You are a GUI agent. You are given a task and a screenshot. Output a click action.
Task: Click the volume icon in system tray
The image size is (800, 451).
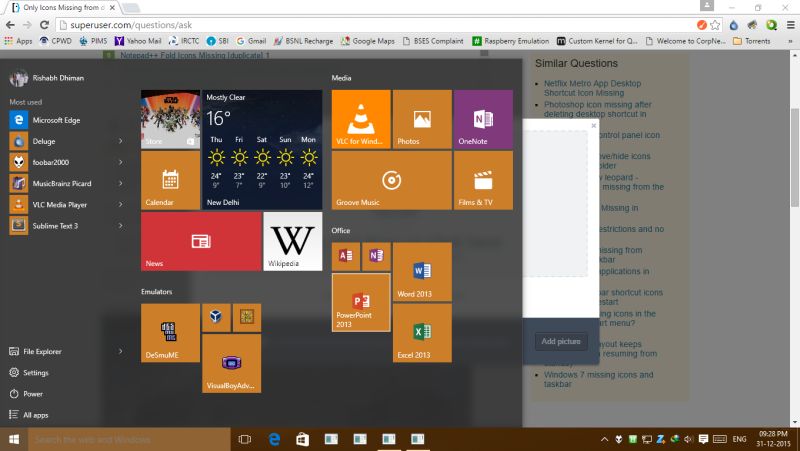(688, 439)
